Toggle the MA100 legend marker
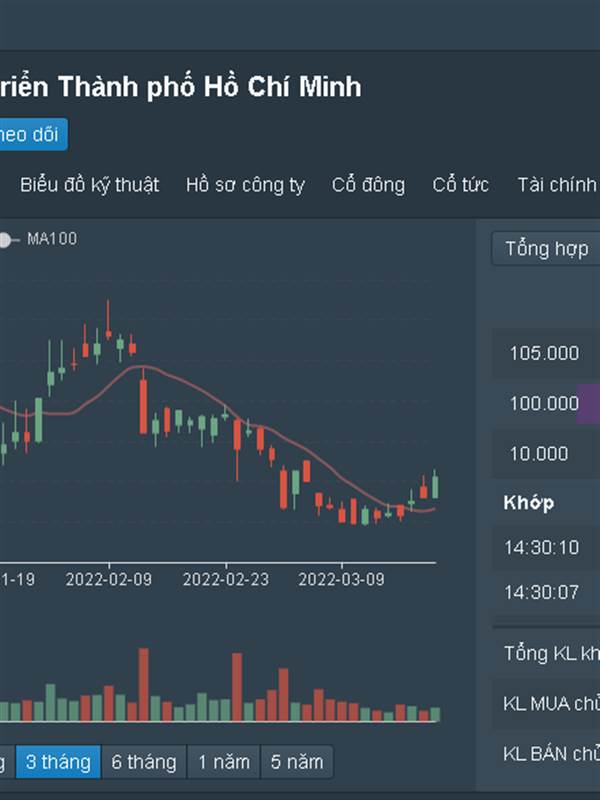Screen dimensions: 600x800 5,240
